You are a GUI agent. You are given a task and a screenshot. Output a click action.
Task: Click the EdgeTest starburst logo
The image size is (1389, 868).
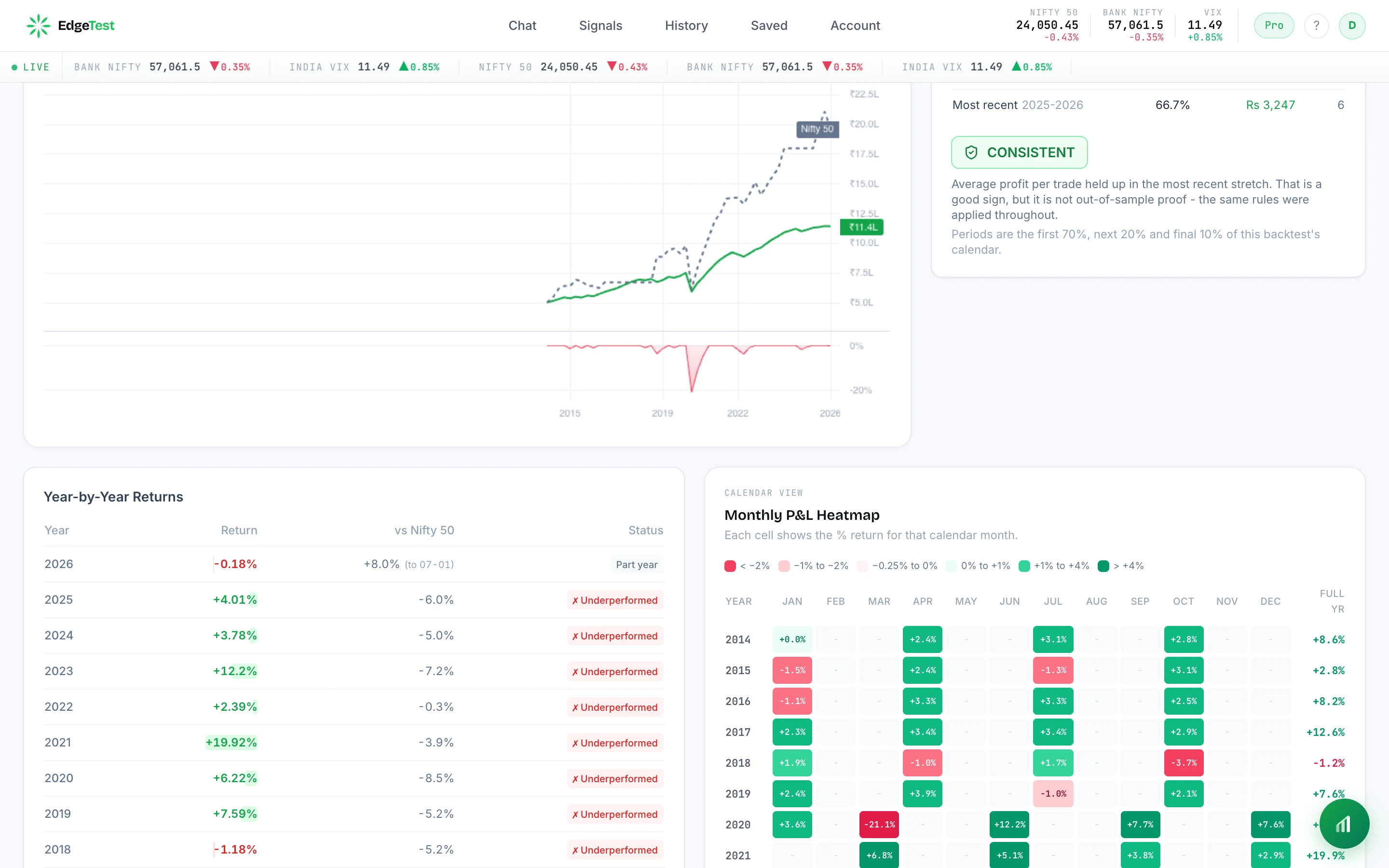[x=39, y=25]
